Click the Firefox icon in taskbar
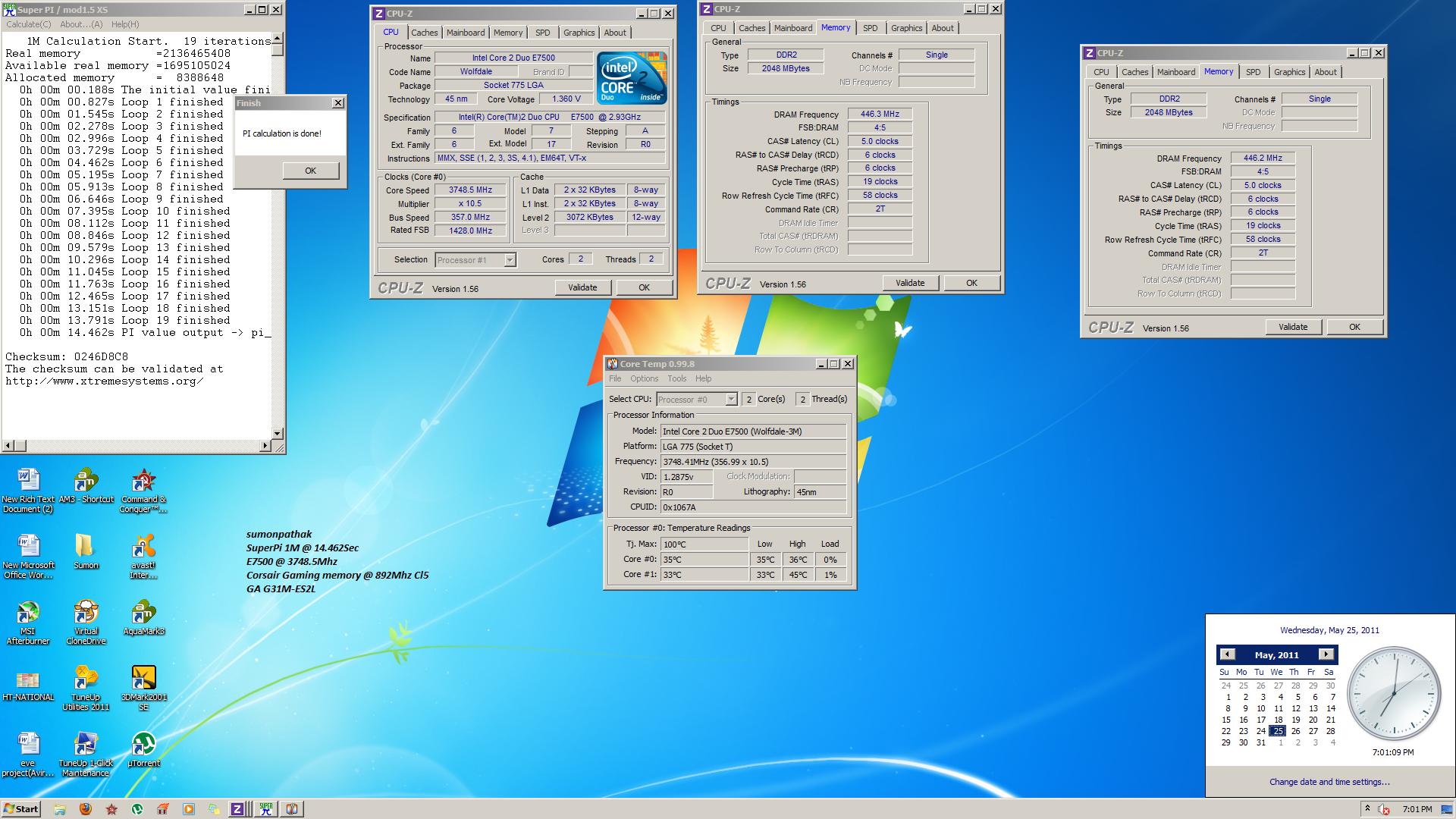Screen dimensions: 1456x819 tap(86, 809)
